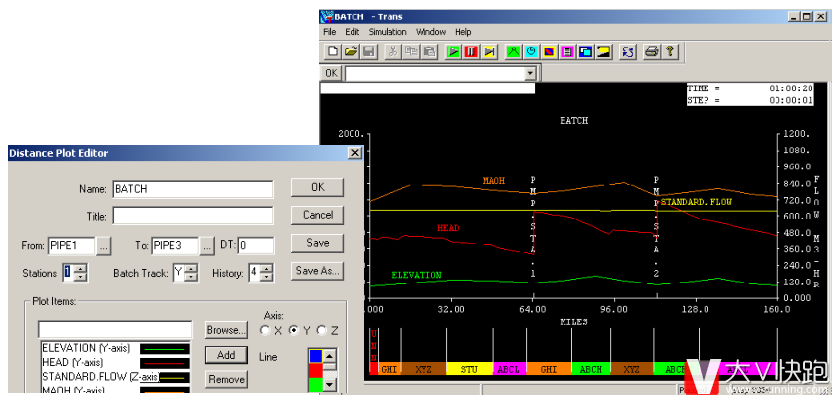838x401 pixels.
Task: Click the Browse... button
Action: point(227,330)
